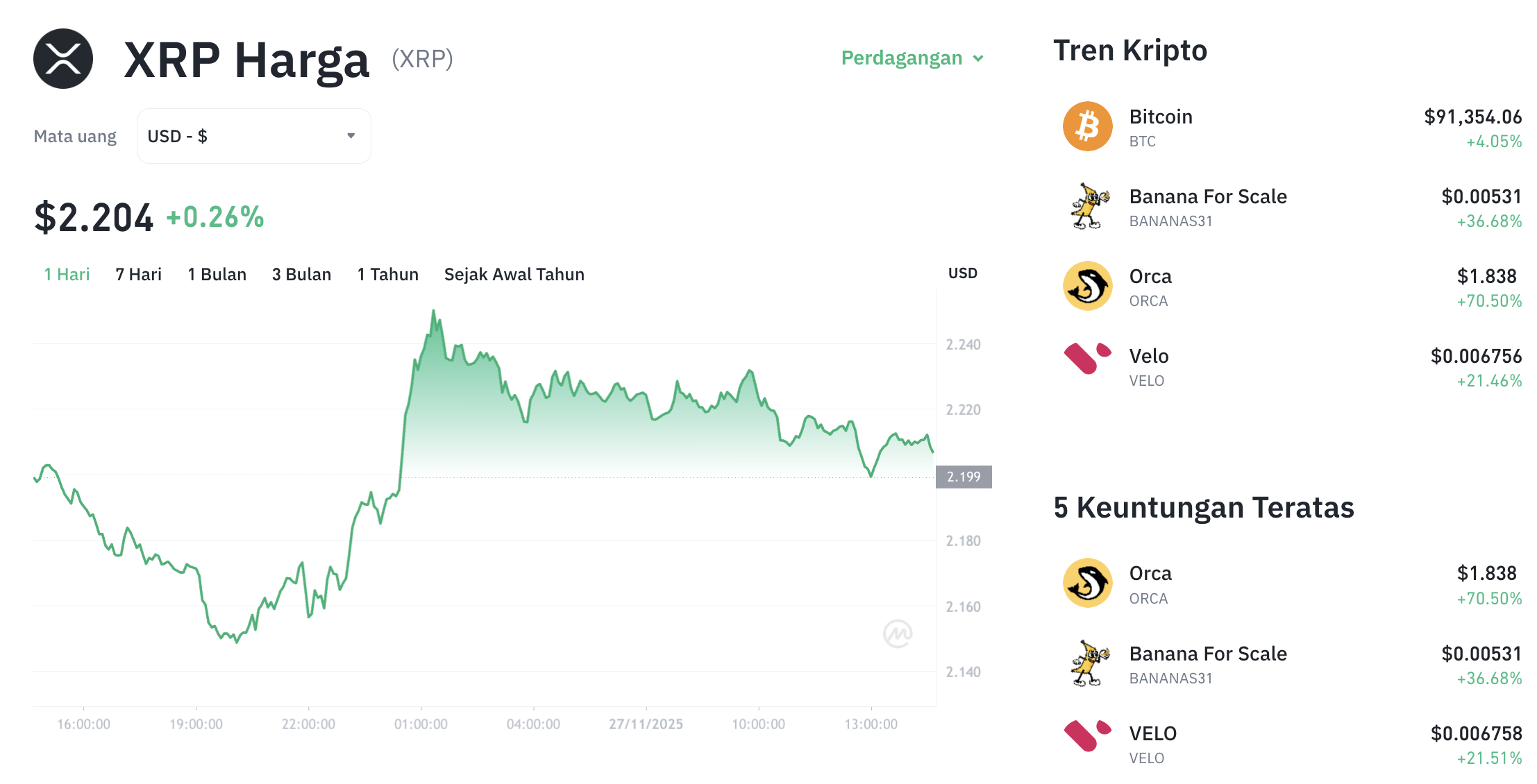Open the USD - $ selector arrow
1537x784 pixels.
click(351, 136)
